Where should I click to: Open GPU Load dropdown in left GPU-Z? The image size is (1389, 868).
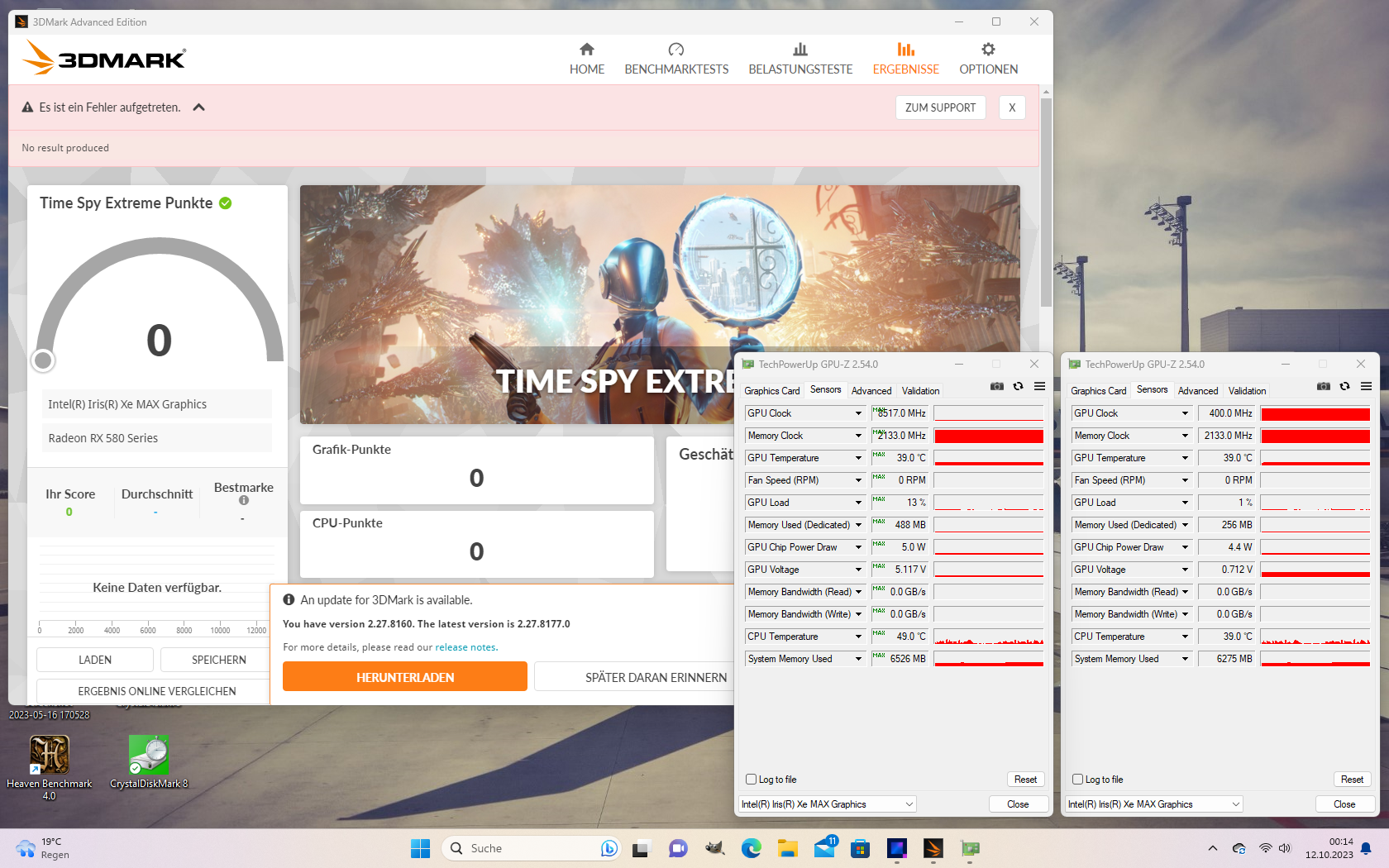coord(857,503)
